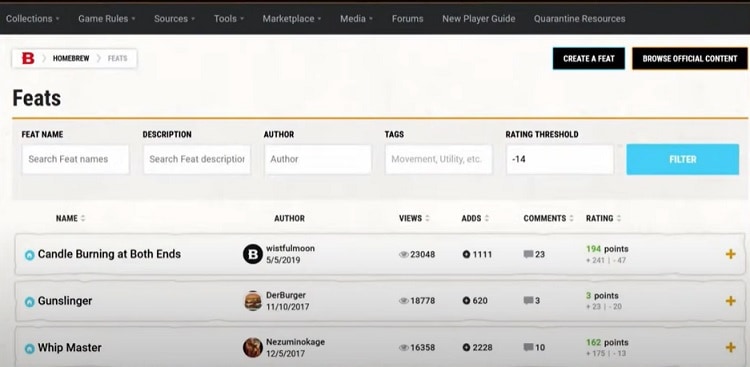Focus the Rating Threshold input field
This screenshot has height=367, width=750.
click(x=560, y=159)
